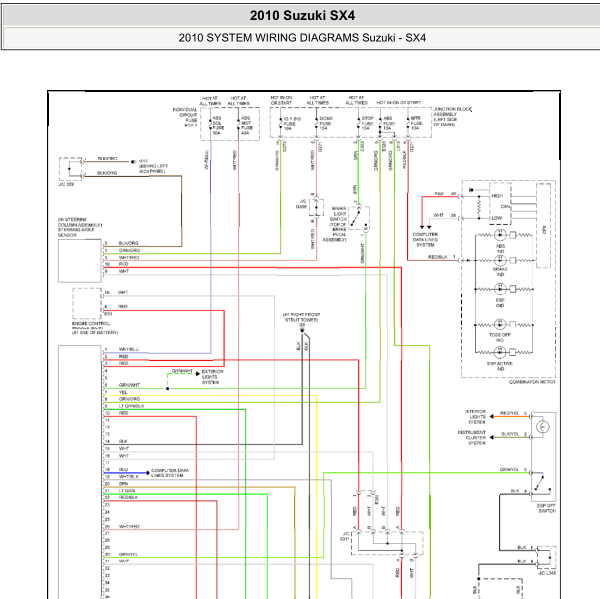Click the ESP indicator lamp symbol

pos(500,289)
